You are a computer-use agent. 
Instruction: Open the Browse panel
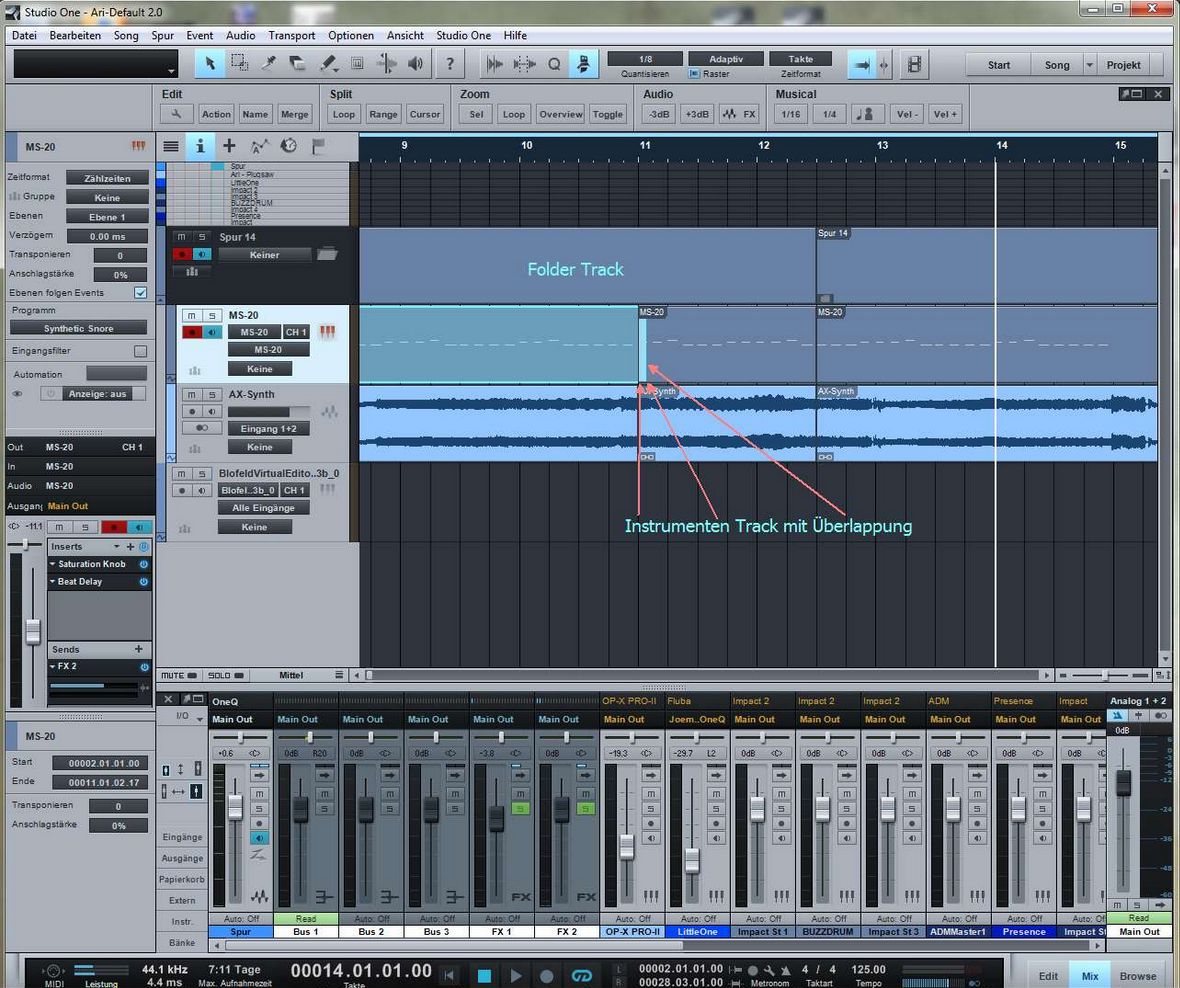[x=1137, y=975]
